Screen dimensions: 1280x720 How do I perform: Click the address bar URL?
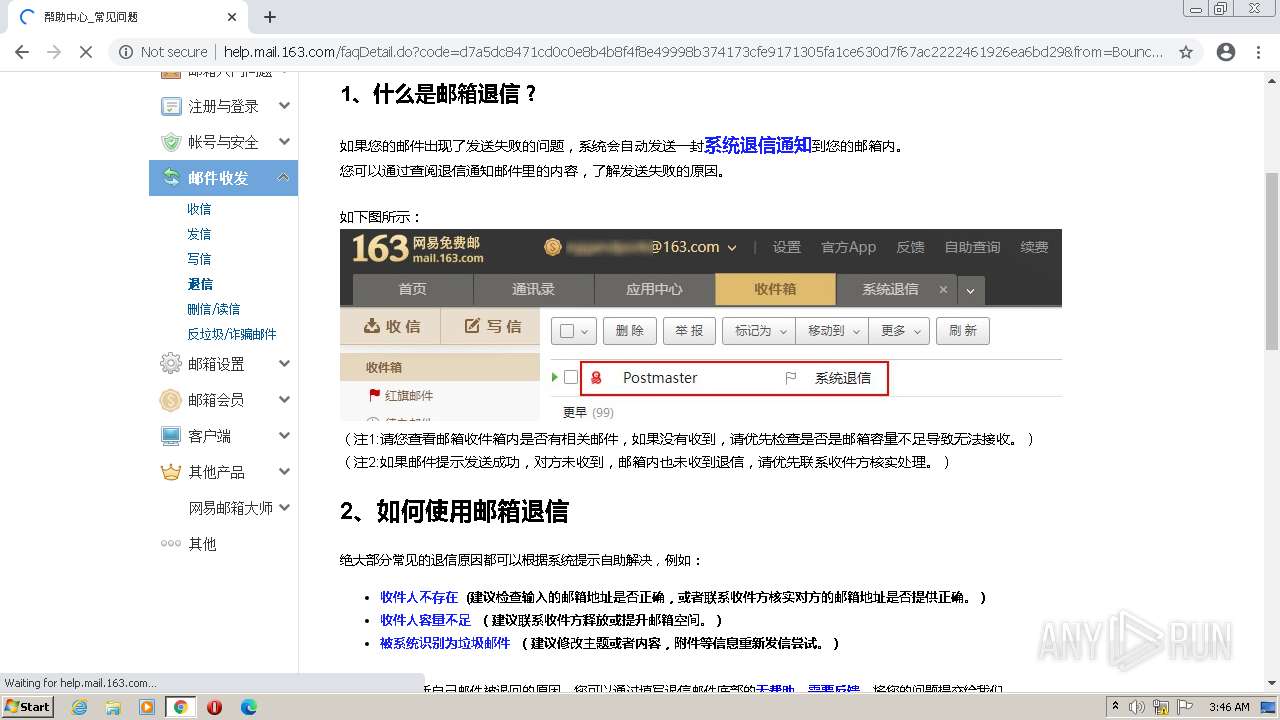click(693, 52)
